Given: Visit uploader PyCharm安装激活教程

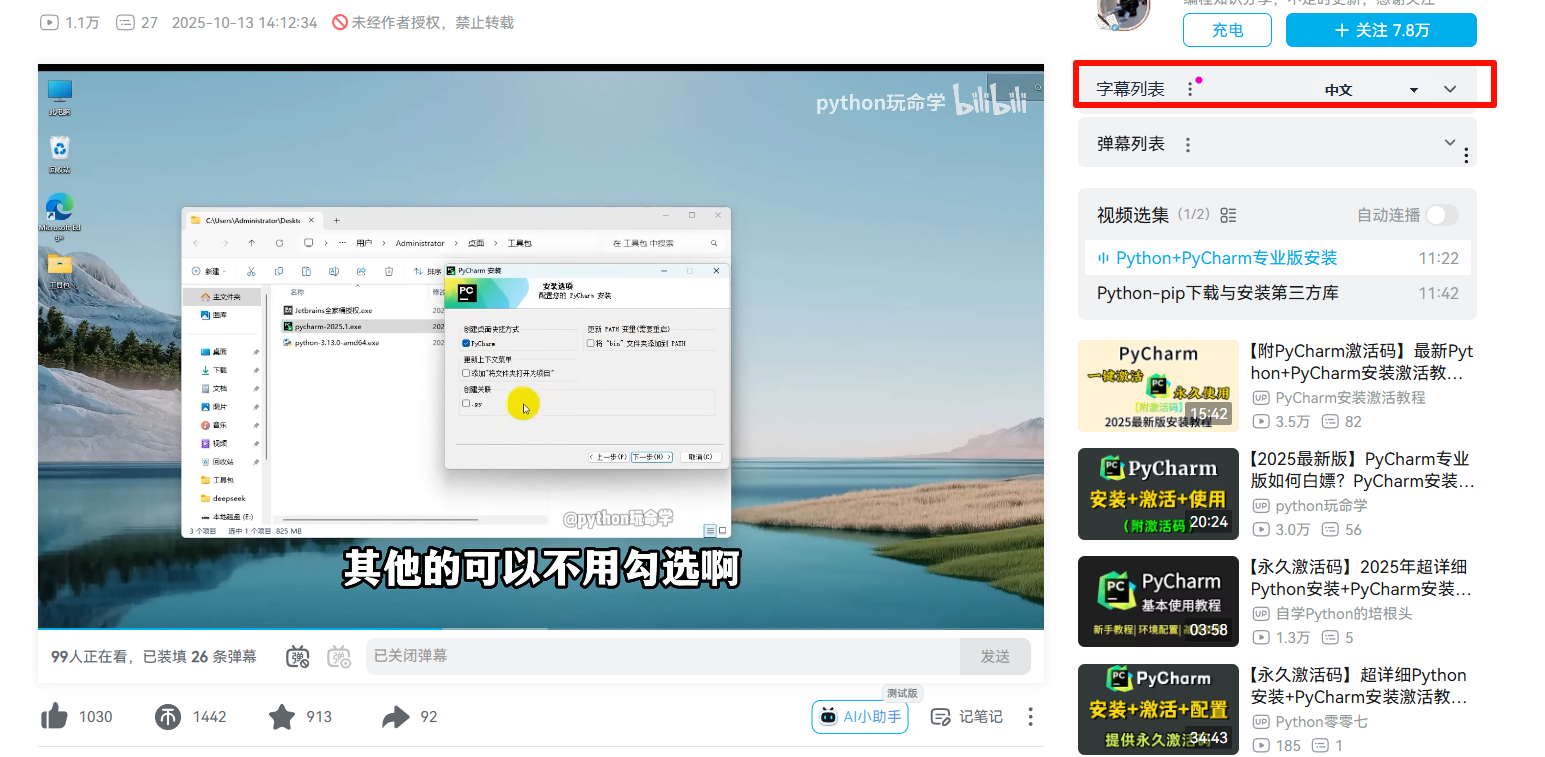Looking at the screenshot, I should coord(1350,398).
